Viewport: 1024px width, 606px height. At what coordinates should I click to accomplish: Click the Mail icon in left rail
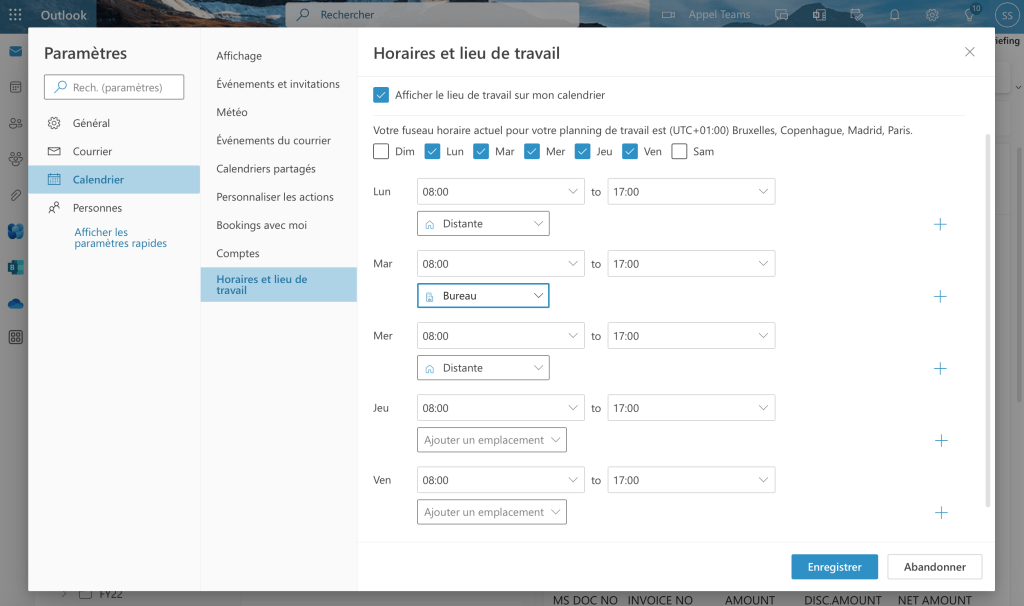[15, 52]
